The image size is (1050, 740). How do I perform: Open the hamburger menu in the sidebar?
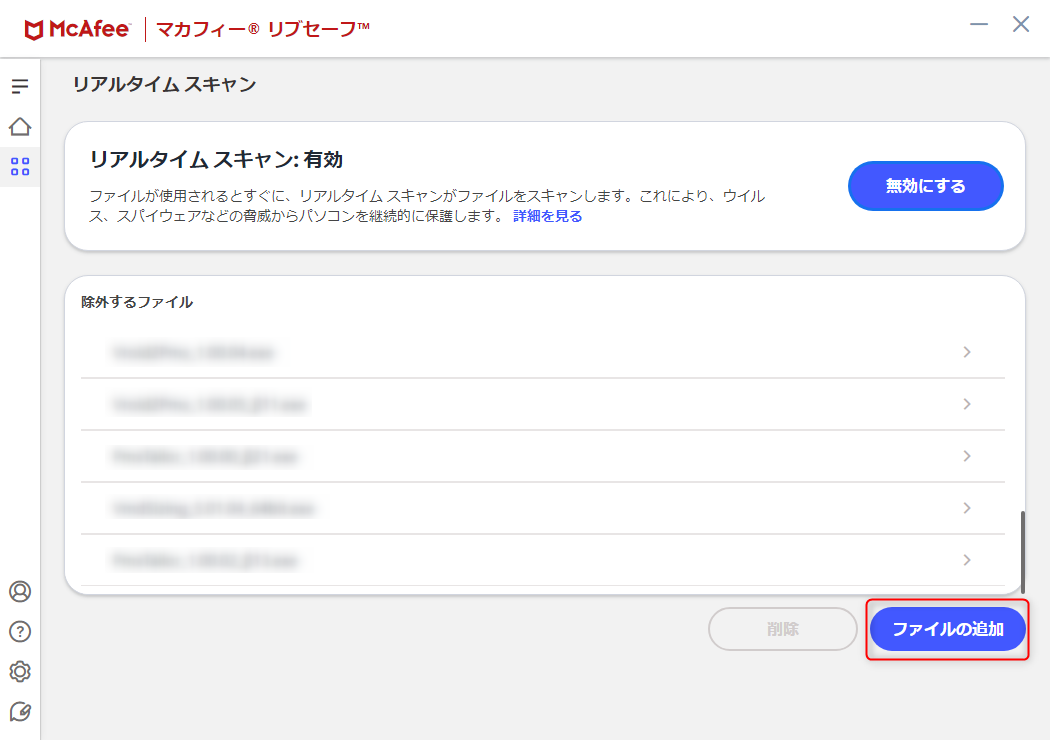point(20,86)
